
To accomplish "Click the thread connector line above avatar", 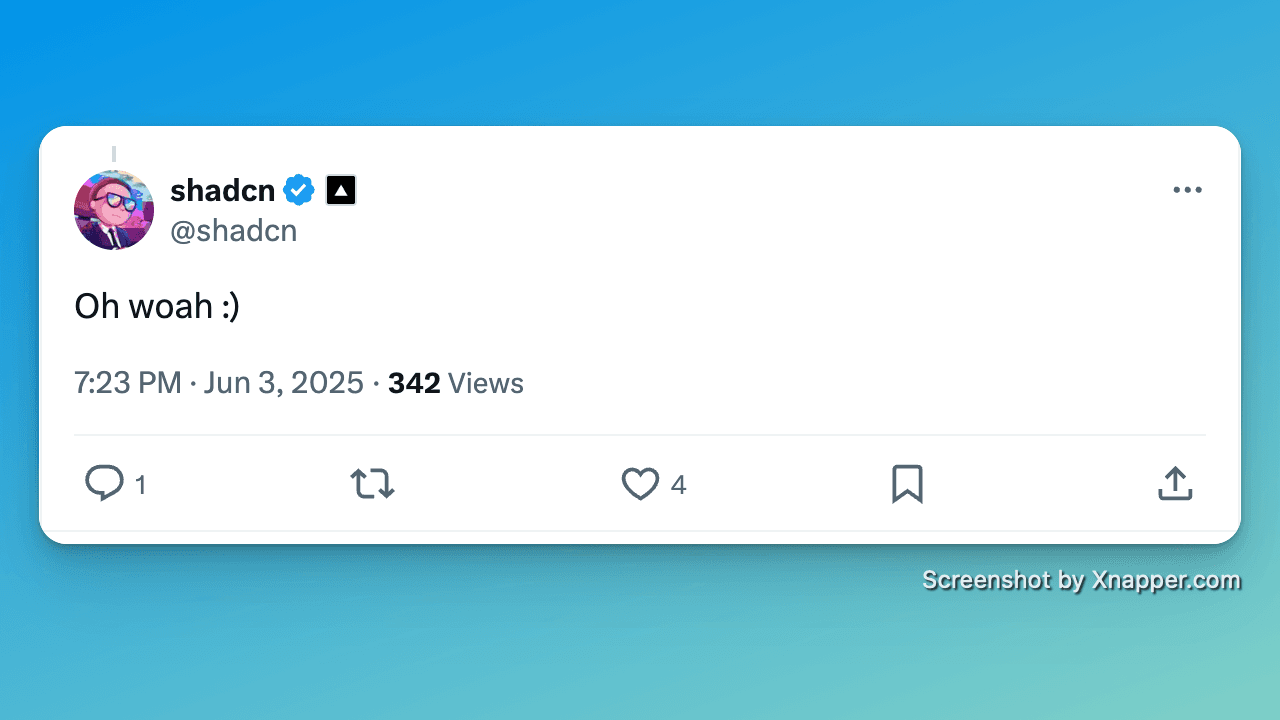I will 114,154.
